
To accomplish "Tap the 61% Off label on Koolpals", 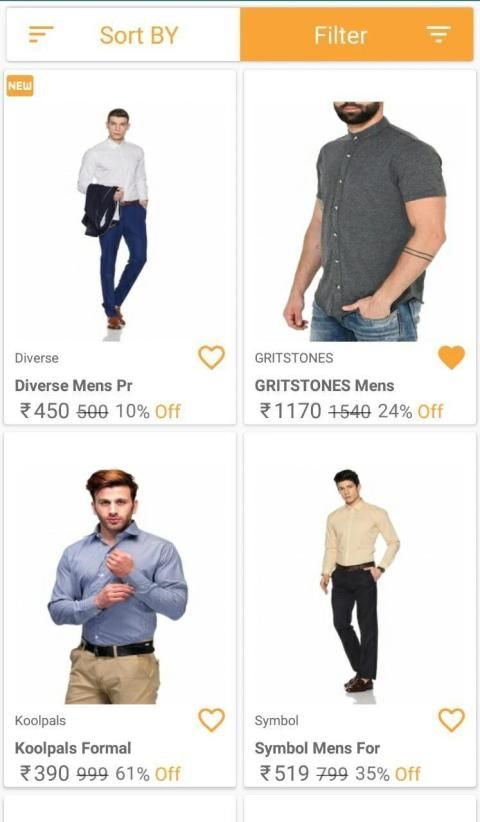I will coord(148,774).
